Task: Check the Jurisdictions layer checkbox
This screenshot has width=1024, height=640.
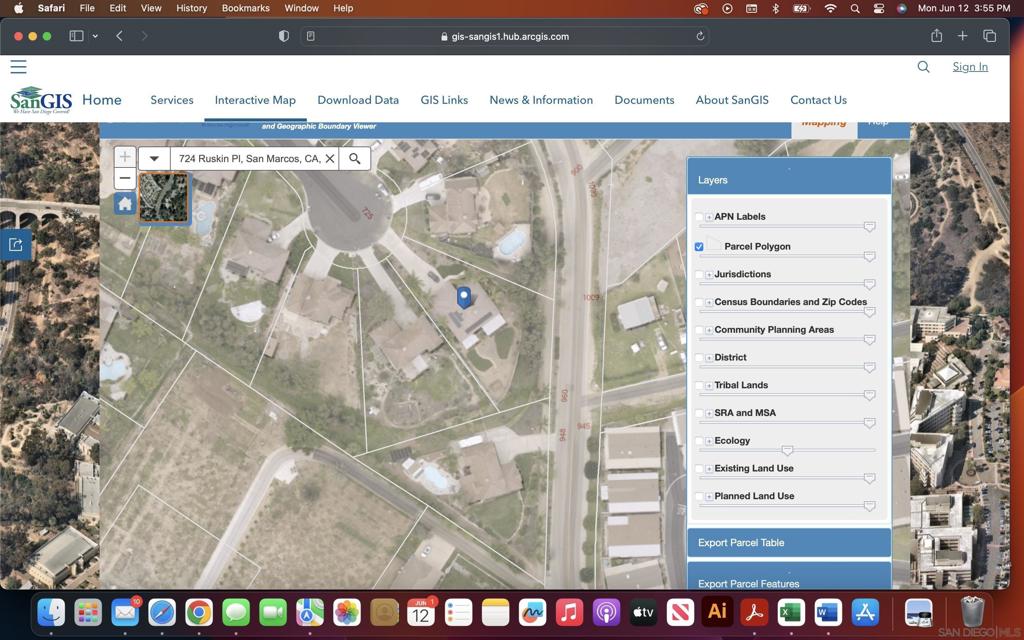Action: click(699, 274)
